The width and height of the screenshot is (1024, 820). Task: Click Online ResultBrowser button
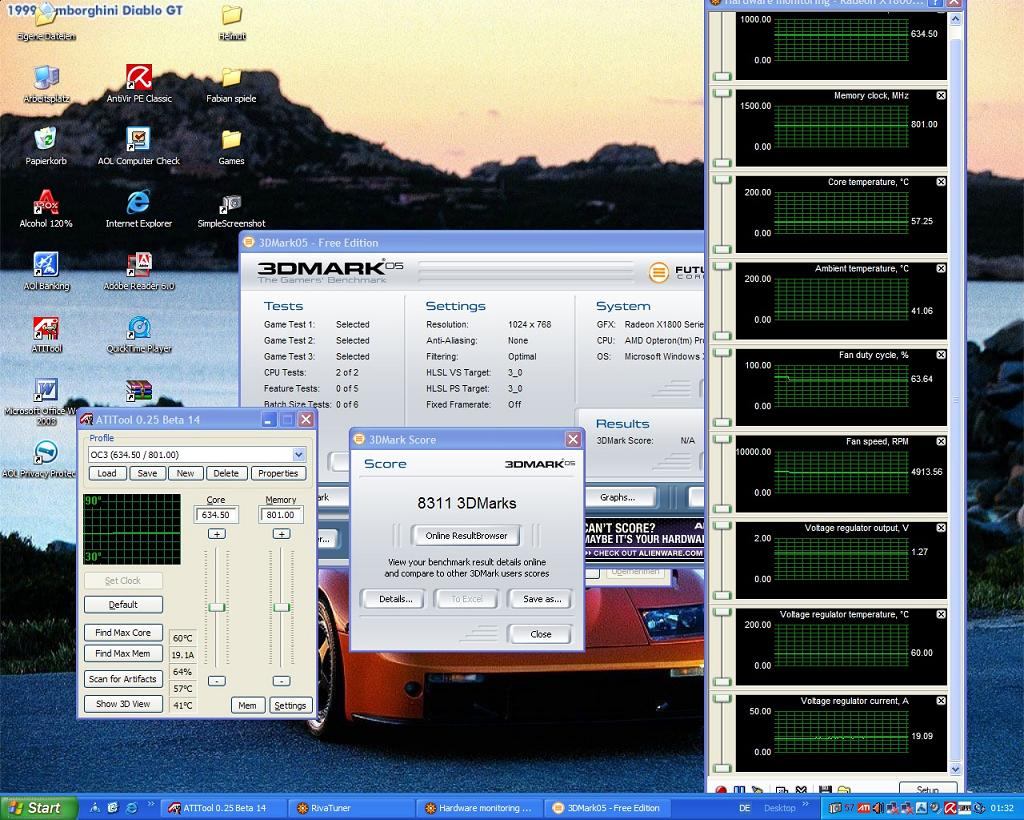pos(466,535)
